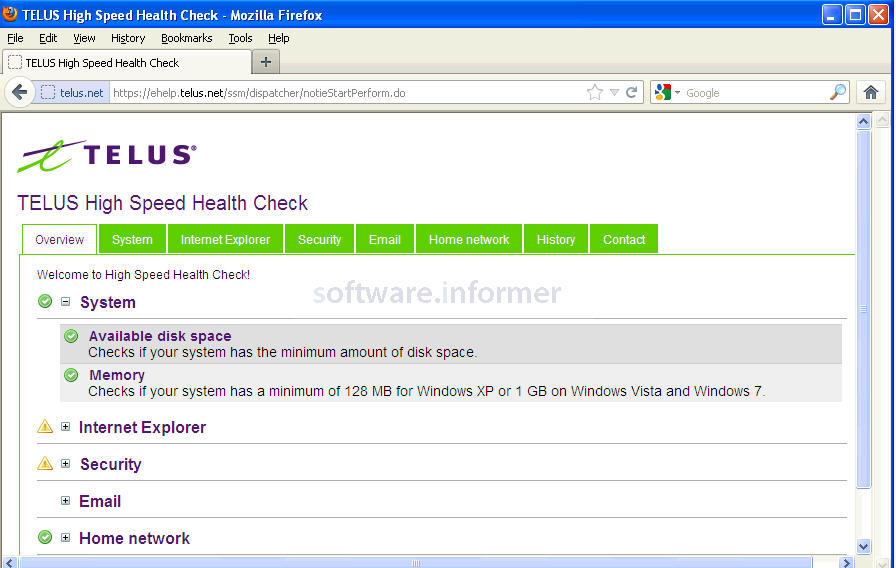Switch to the green Internet Explorer tab

pyautogui.click(x=225, y=239)
